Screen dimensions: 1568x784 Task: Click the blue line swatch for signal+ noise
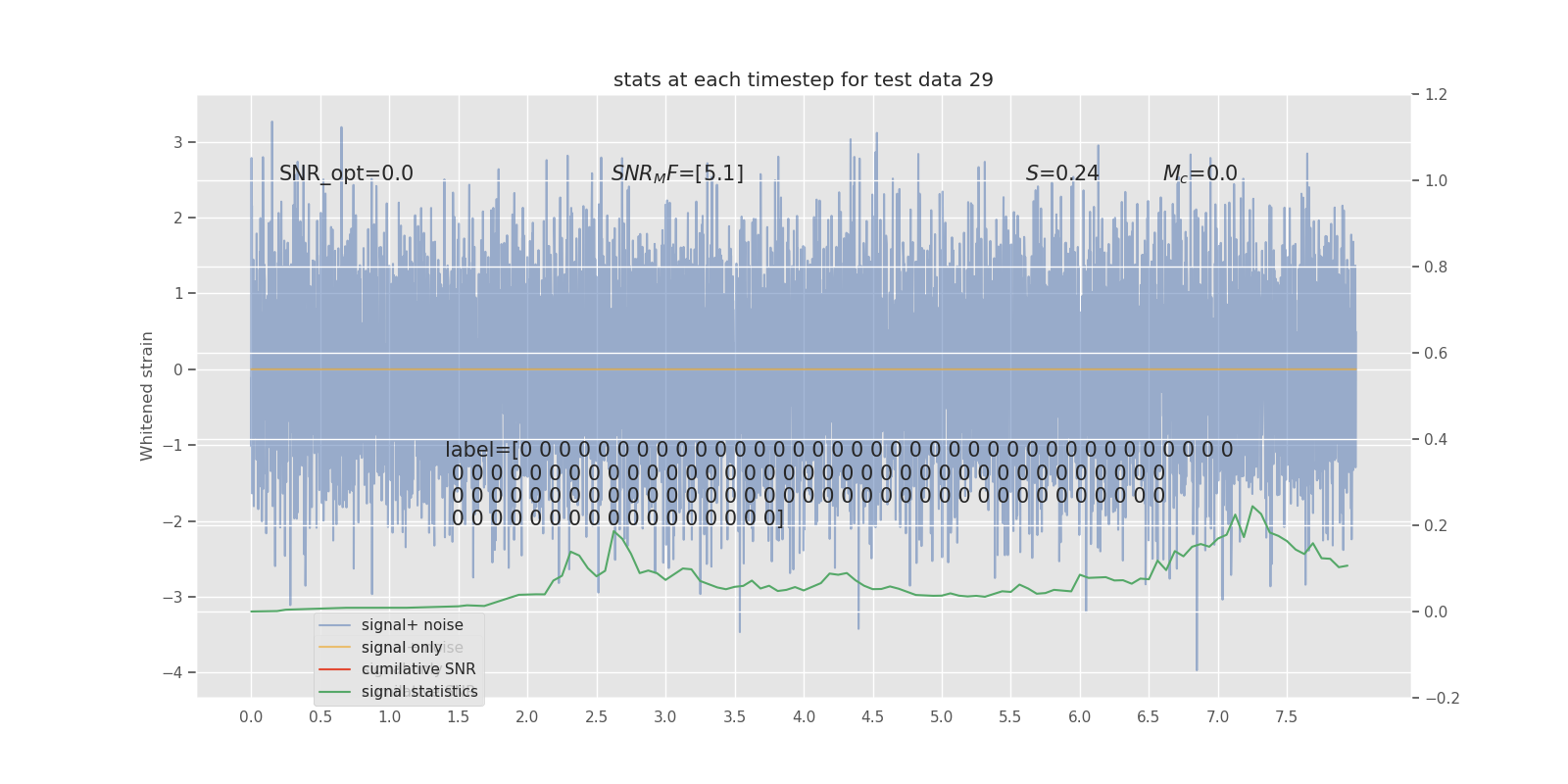click(x=335, y=625)
